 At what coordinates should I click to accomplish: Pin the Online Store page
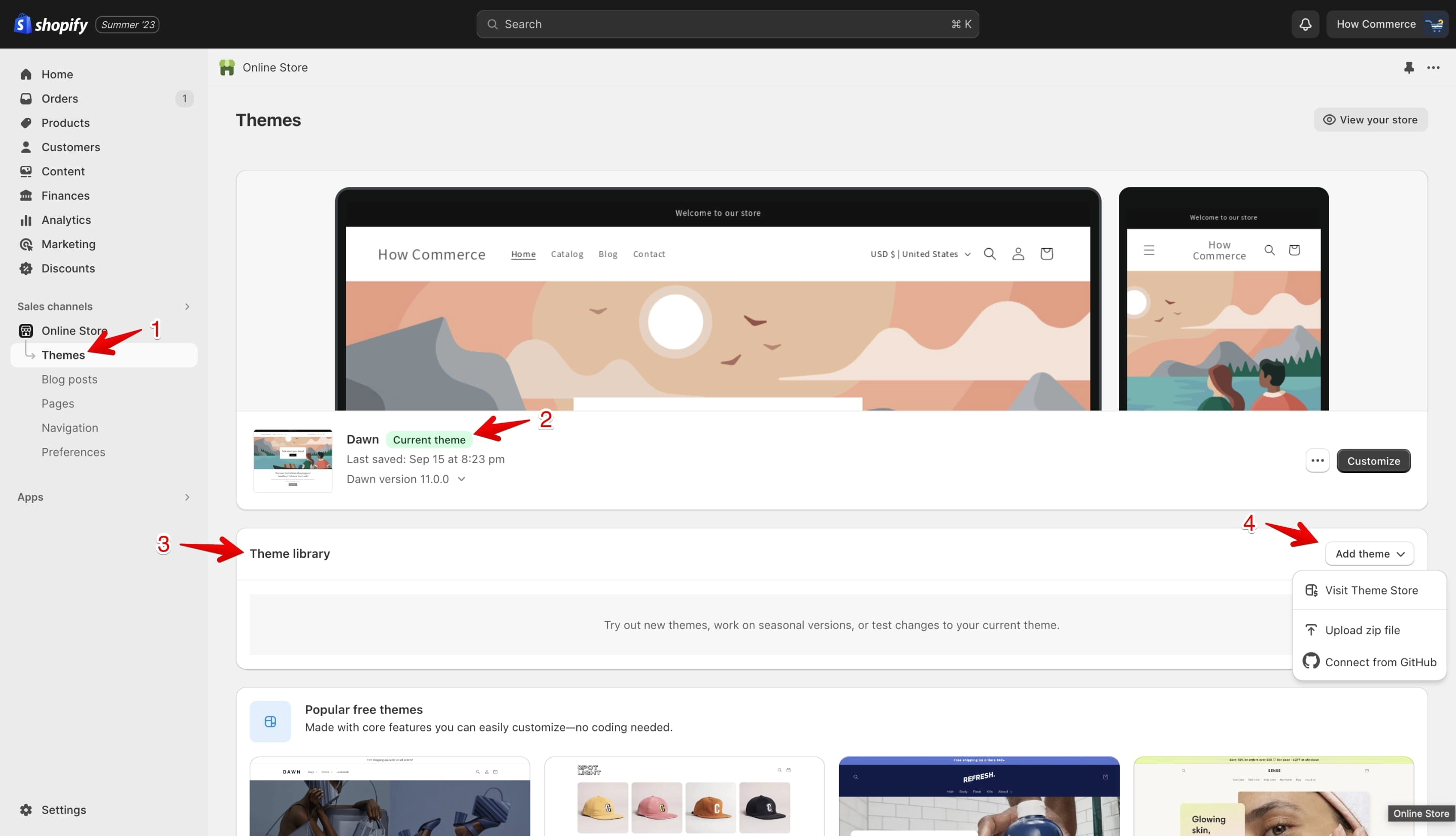click(x=1409, y=68)
